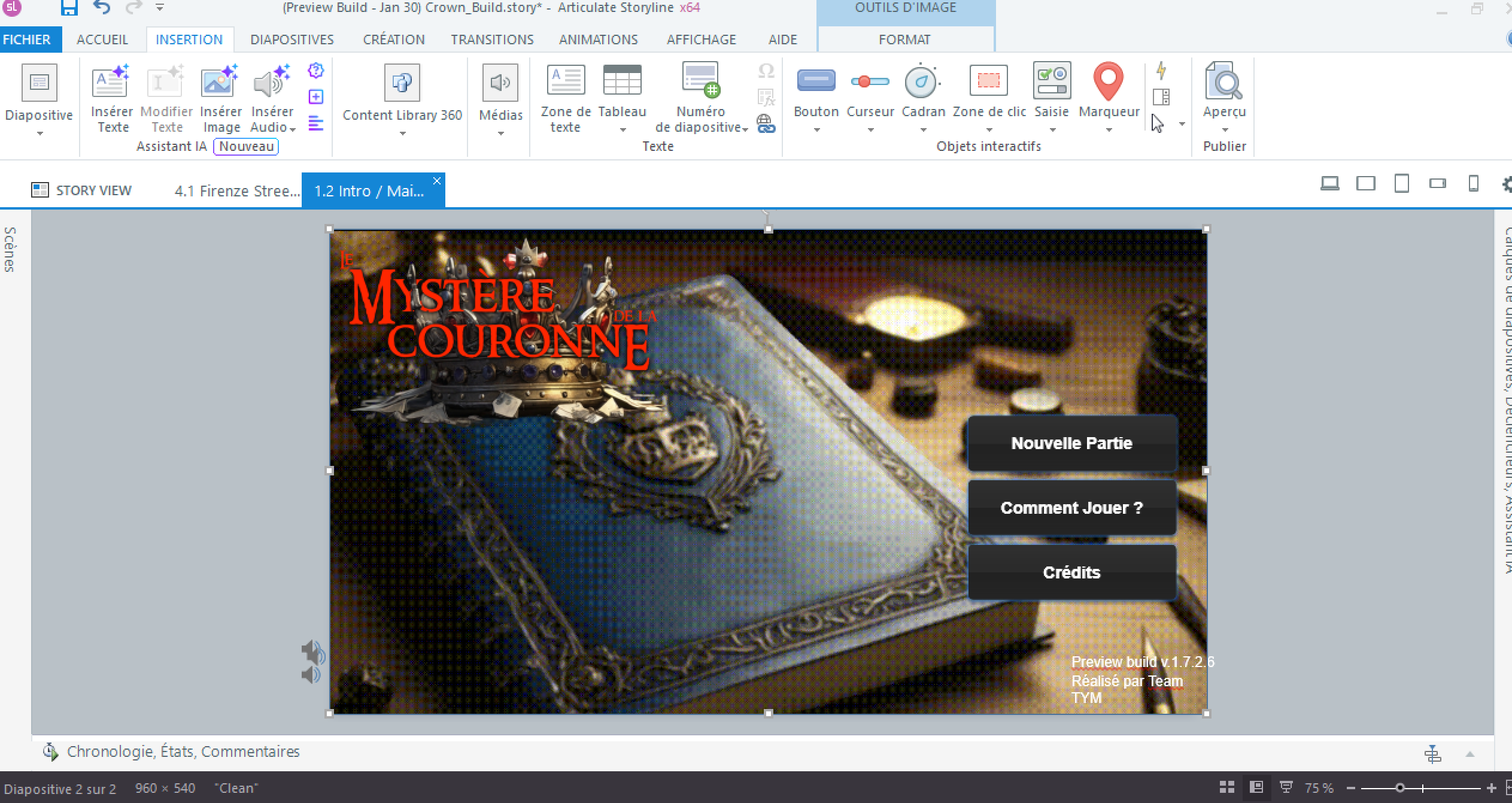Open the FORMAT tab under Outils d'image
The image size is (1512, 803).
click(x=905, y=40)
